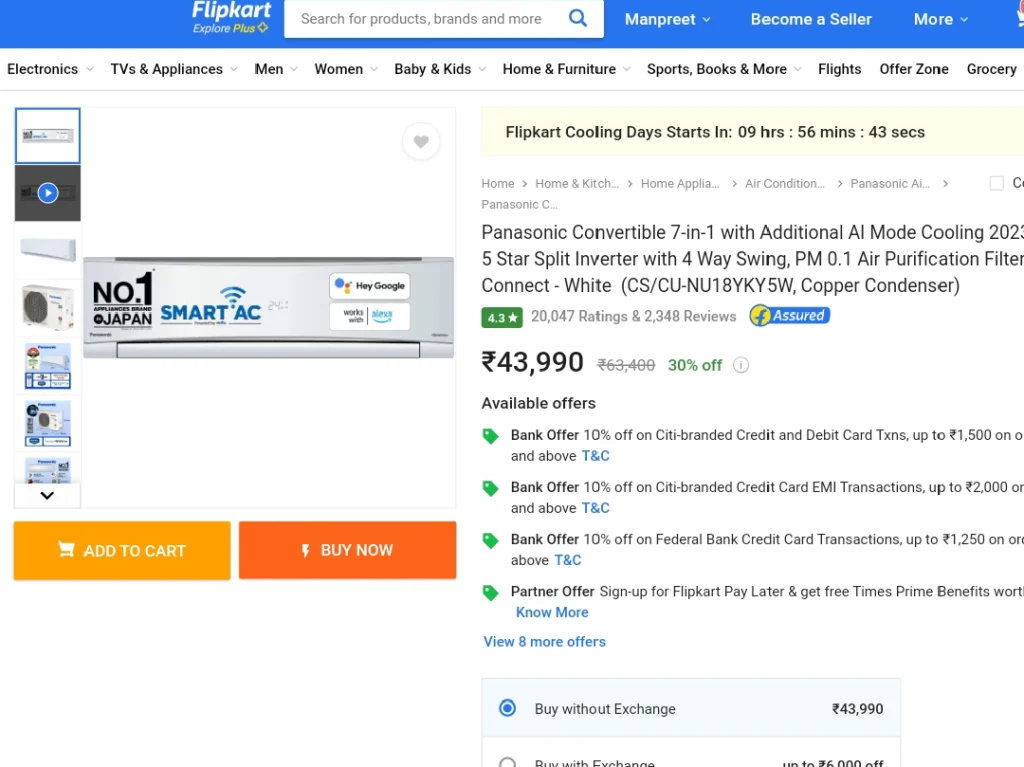Play the product video thumbnail
The height and width of the screenshot is (767, 1024).
(48, 193)
